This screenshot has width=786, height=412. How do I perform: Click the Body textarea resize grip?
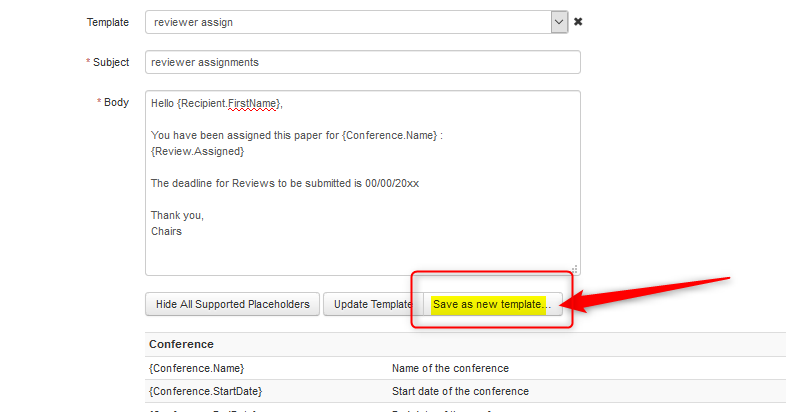(x=575, y=270)
